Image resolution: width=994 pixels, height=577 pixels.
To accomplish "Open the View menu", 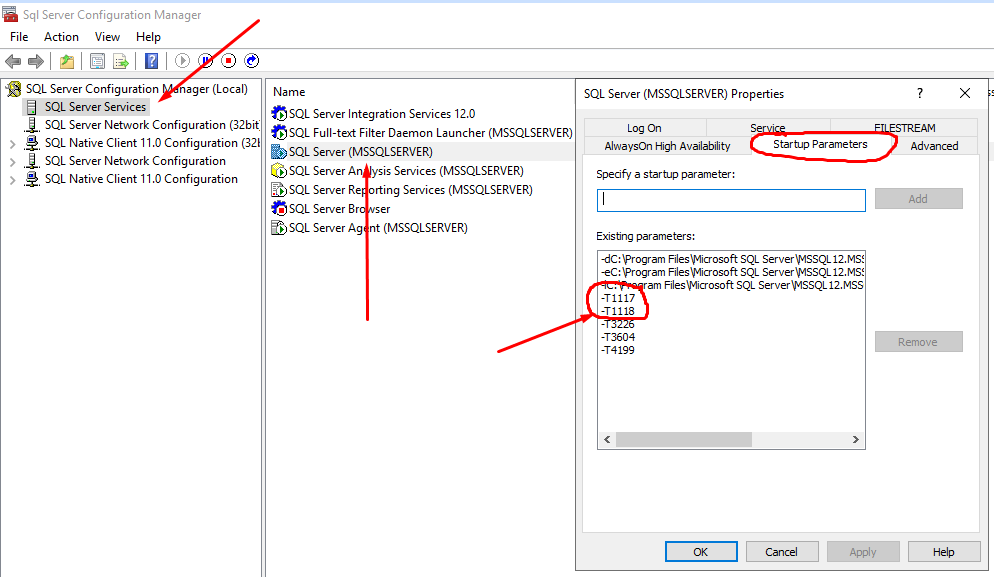I will point(107,37).
